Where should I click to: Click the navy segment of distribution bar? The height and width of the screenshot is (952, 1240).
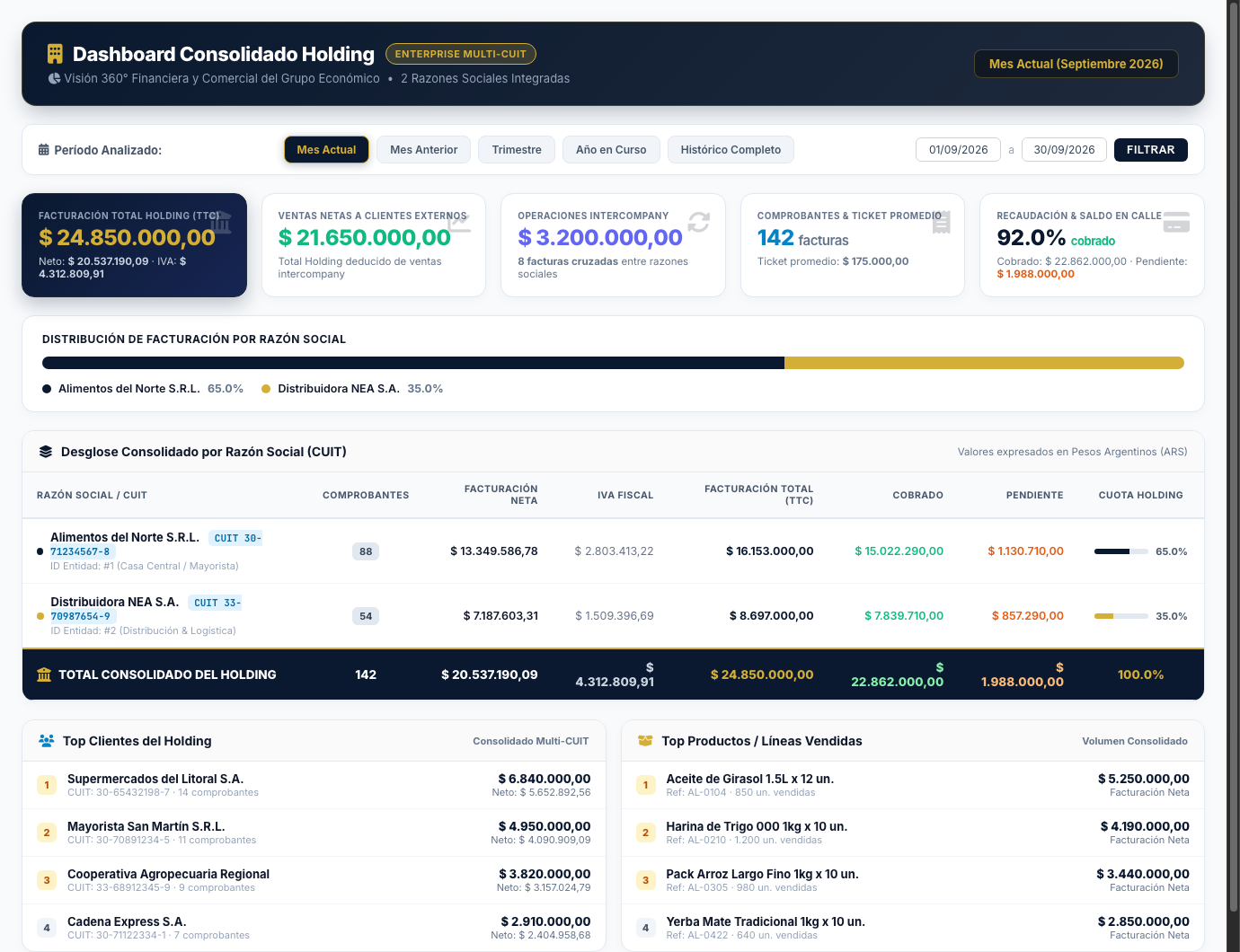click(413, 363)
